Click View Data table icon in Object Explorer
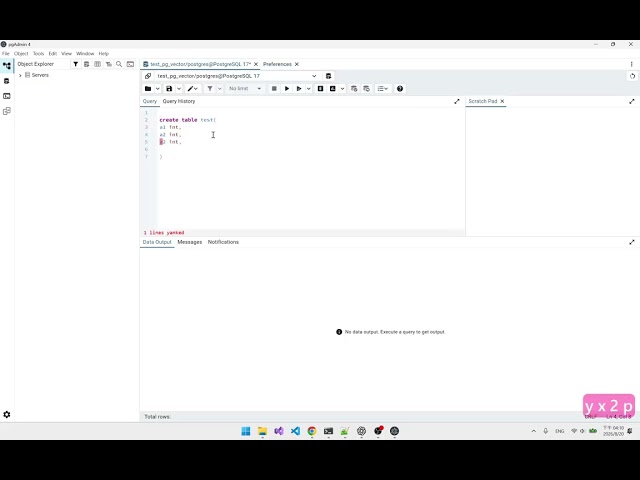The image size is (640, 480). (x=98, y=64)
